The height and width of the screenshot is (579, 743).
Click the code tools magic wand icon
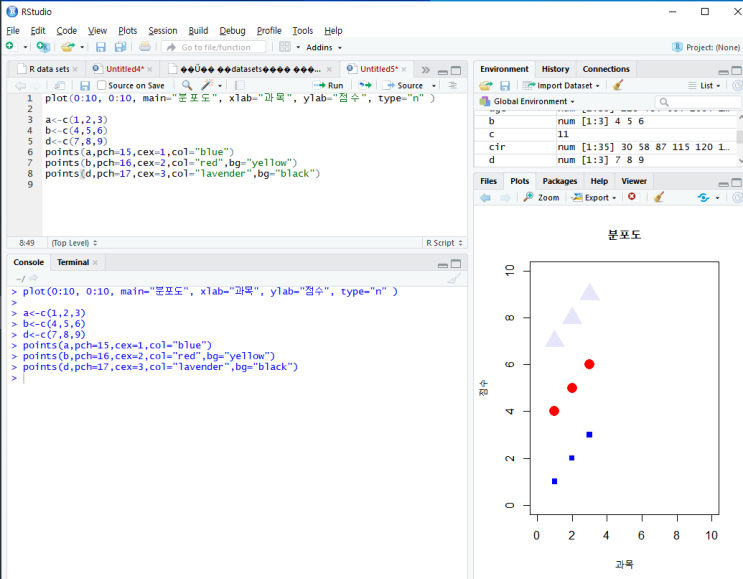tap(207, 86)
